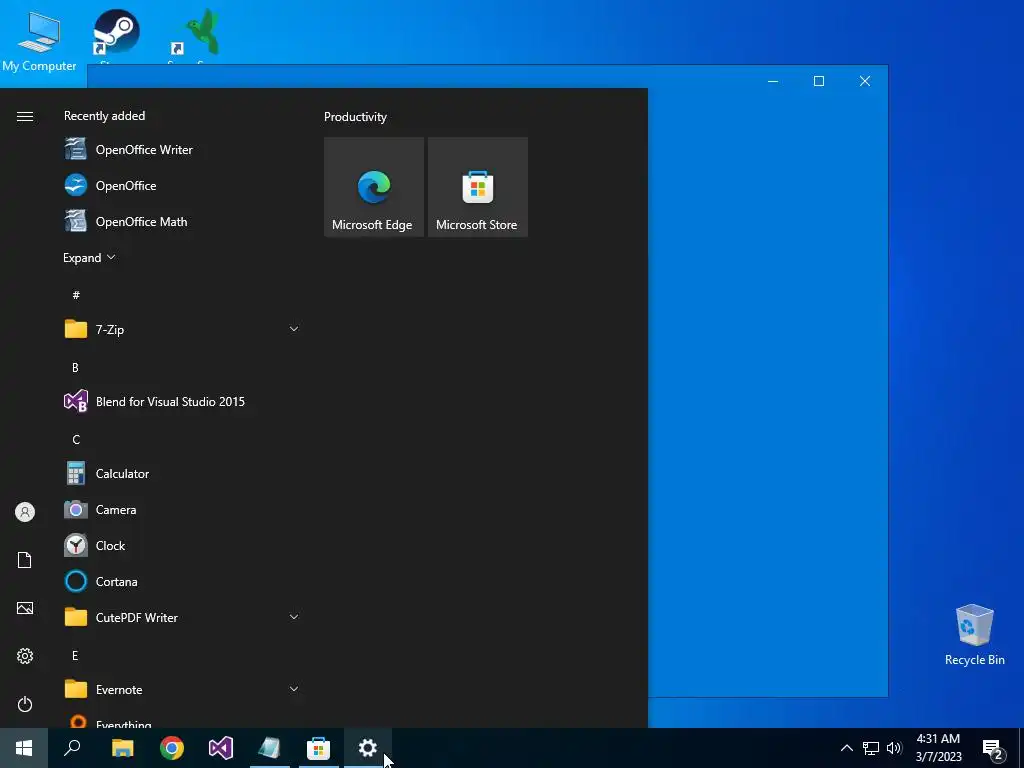
Task: Click the E letter header
Action: coord(75,656)
